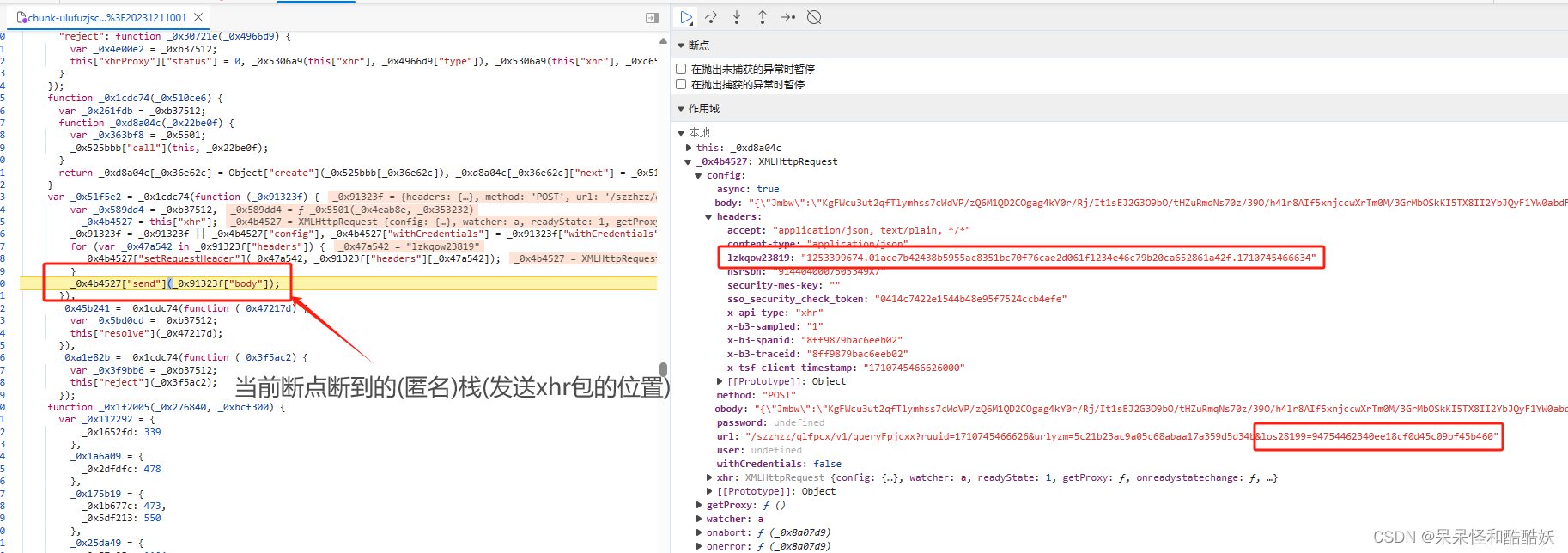
Task: Select the x-b3-sampled row
Action: (x=775, y=326)
